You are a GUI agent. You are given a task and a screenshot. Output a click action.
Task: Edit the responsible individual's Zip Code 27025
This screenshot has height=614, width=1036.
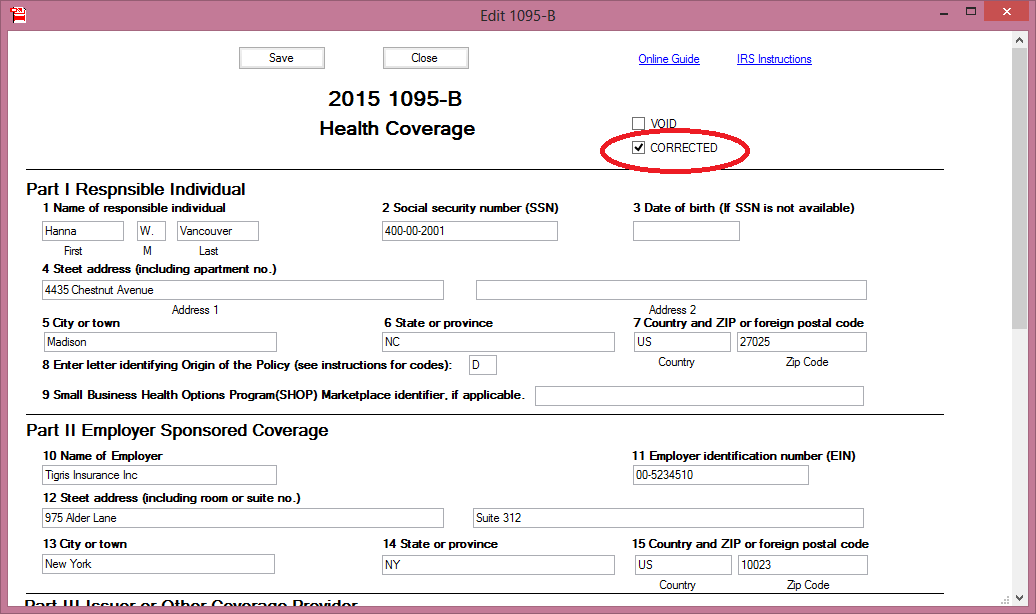[801, 342]
